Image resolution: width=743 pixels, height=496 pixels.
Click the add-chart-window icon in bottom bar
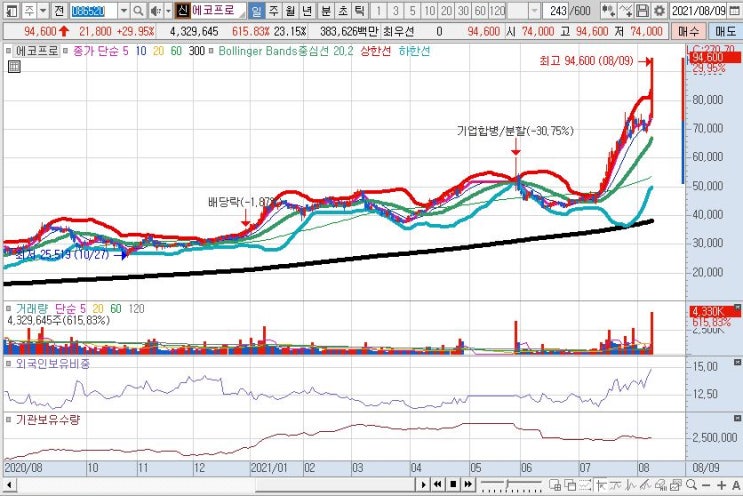click(555, 485)
